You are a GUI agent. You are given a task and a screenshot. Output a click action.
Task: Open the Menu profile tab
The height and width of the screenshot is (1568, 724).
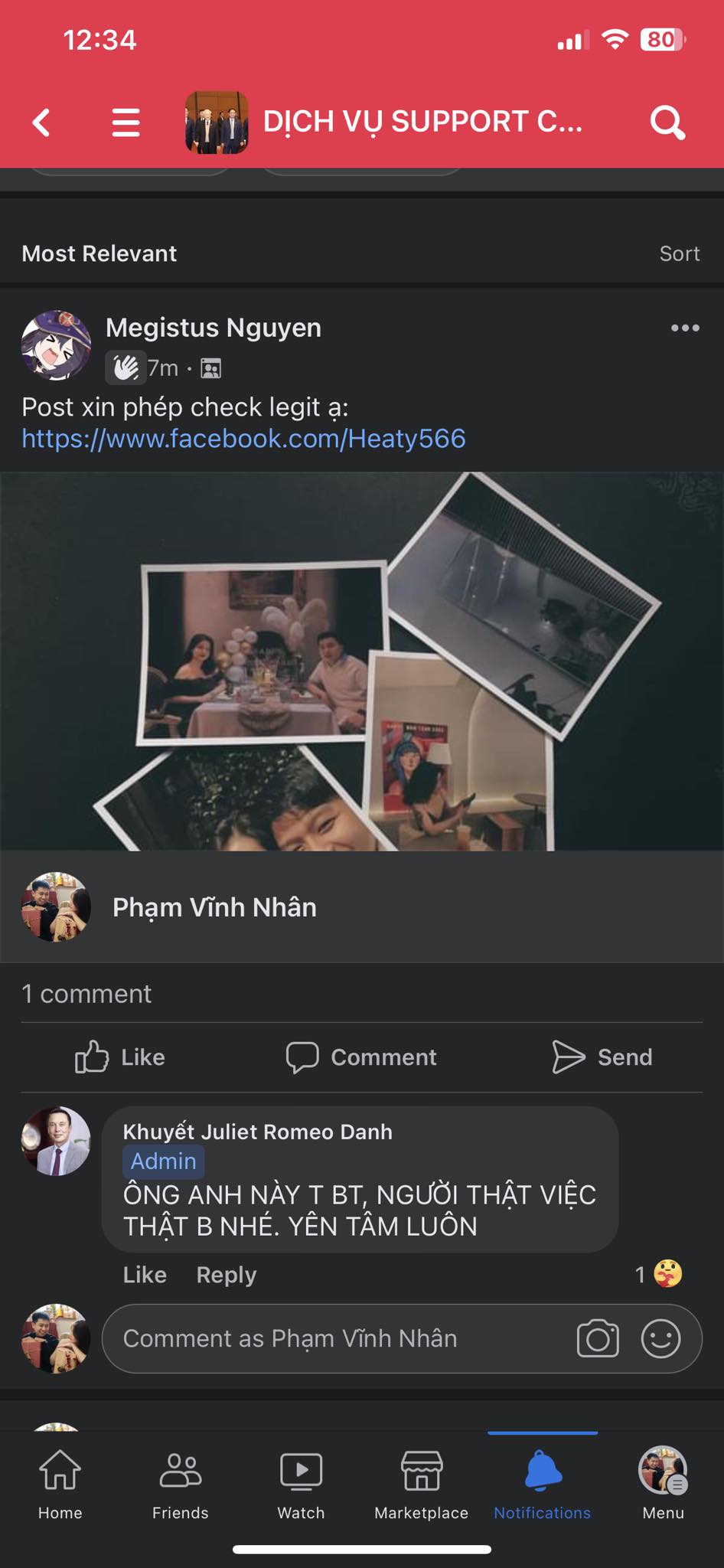click(x=663, y=1484)
